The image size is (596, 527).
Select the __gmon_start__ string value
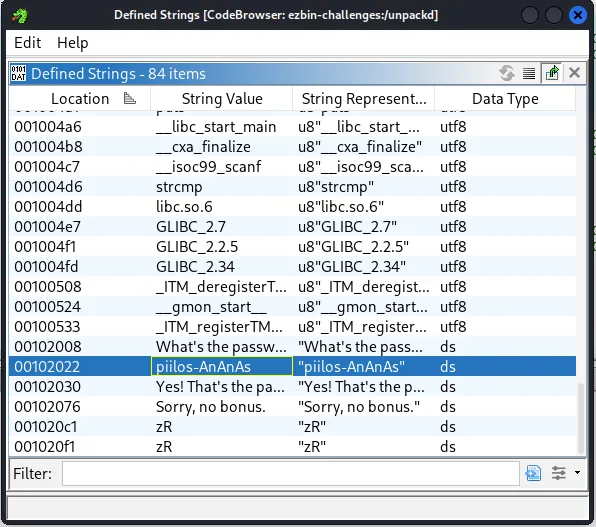211,307
